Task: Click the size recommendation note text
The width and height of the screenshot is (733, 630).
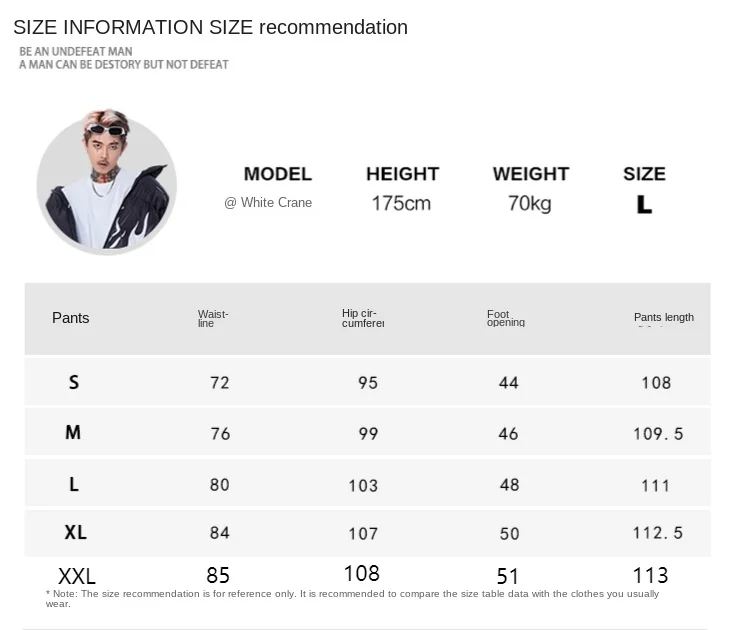Action: (x=352, y=598)
